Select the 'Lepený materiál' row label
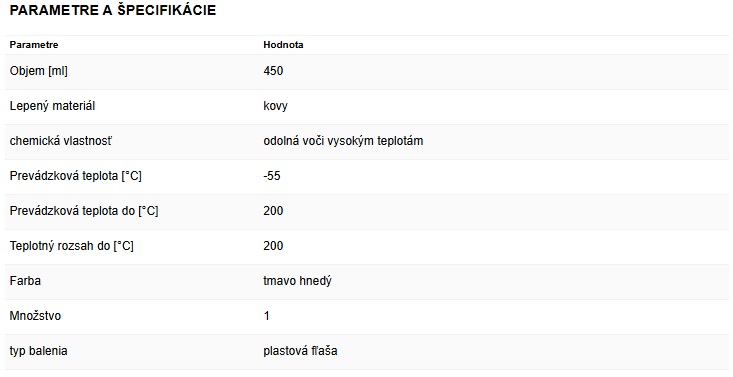The width and height of the screenshot is (733, 377). tap(52, 106)
